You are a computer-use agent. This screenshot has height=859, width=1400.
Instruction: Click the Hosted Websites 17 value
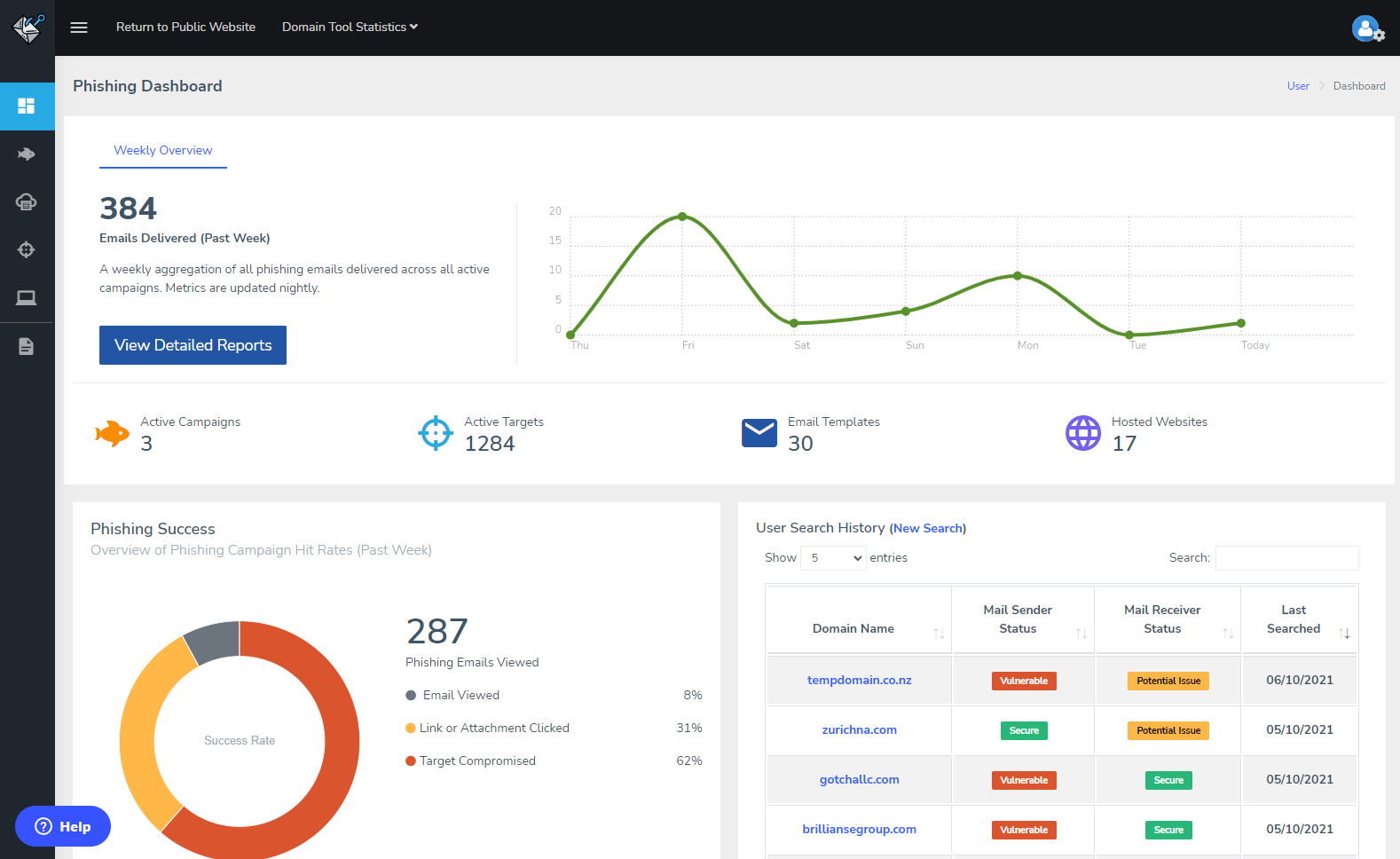click(1124, 444)
